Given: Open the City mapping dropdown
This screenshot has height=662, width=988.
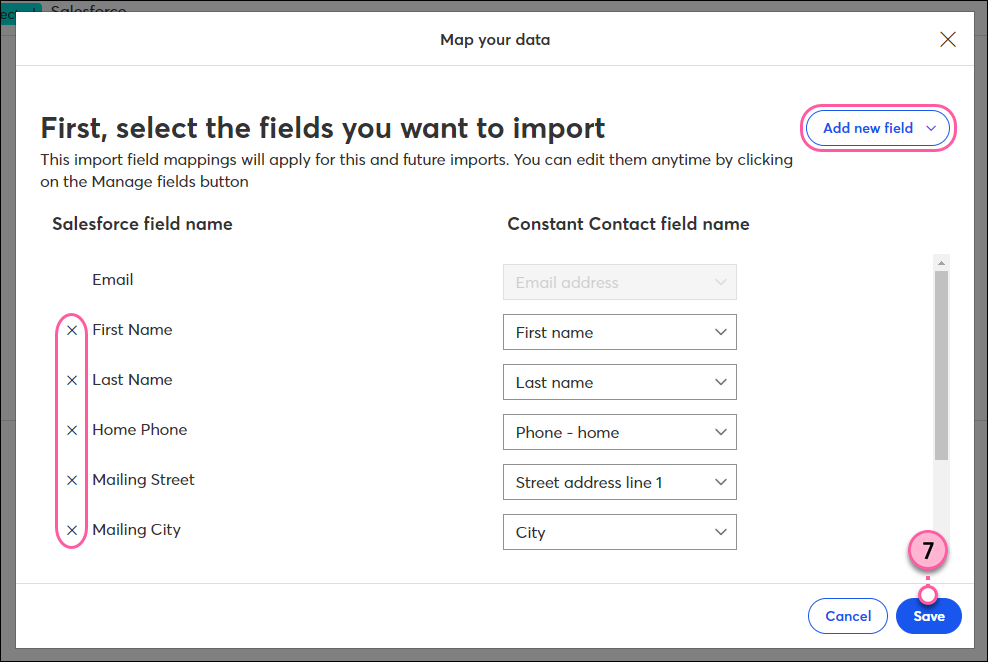Looking at the screenshot, I should click(x=619, y=532).
